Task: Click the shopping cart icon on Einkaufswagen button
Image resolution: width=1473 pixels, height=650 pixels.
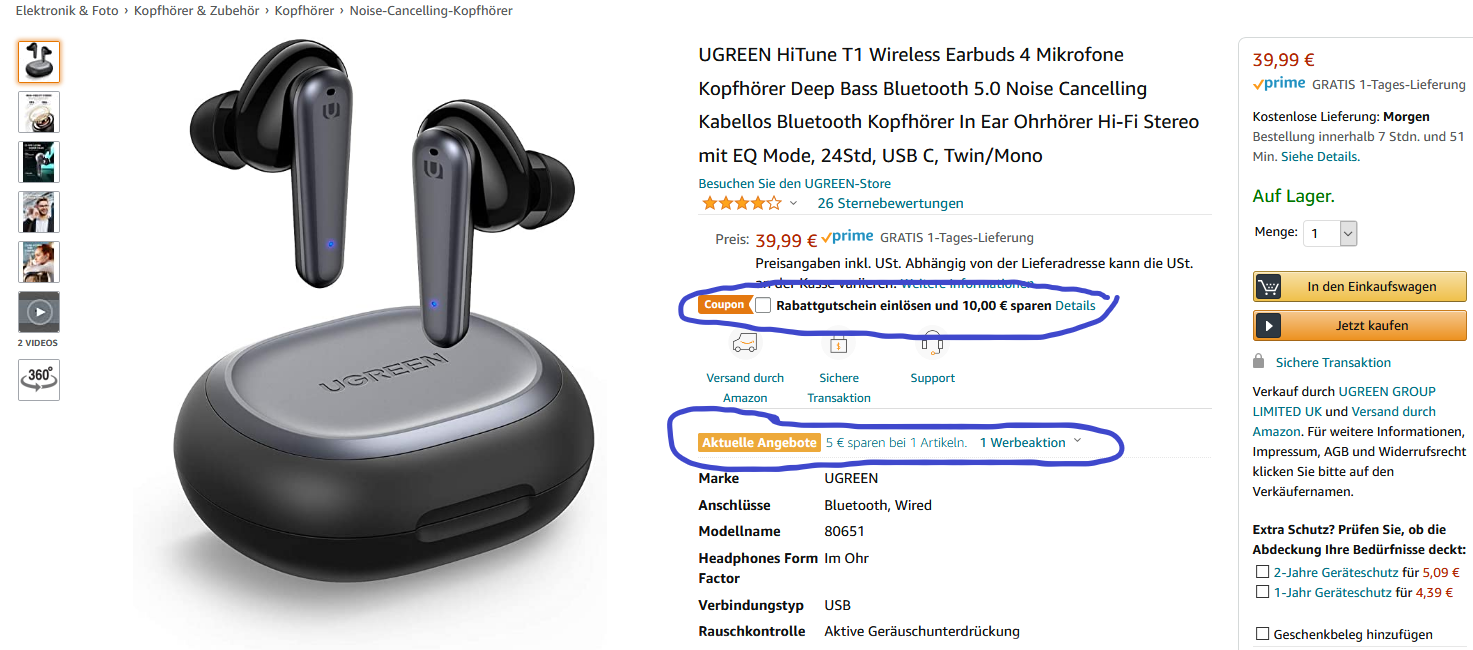Action: pyautogui.click(x=1269, y=287)
